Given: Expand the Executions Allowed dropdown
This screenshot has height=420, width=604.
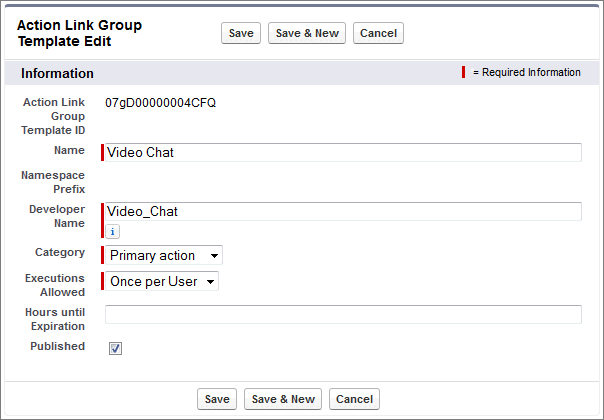Looking at the screenshot, I should click(x=162, y=281).
